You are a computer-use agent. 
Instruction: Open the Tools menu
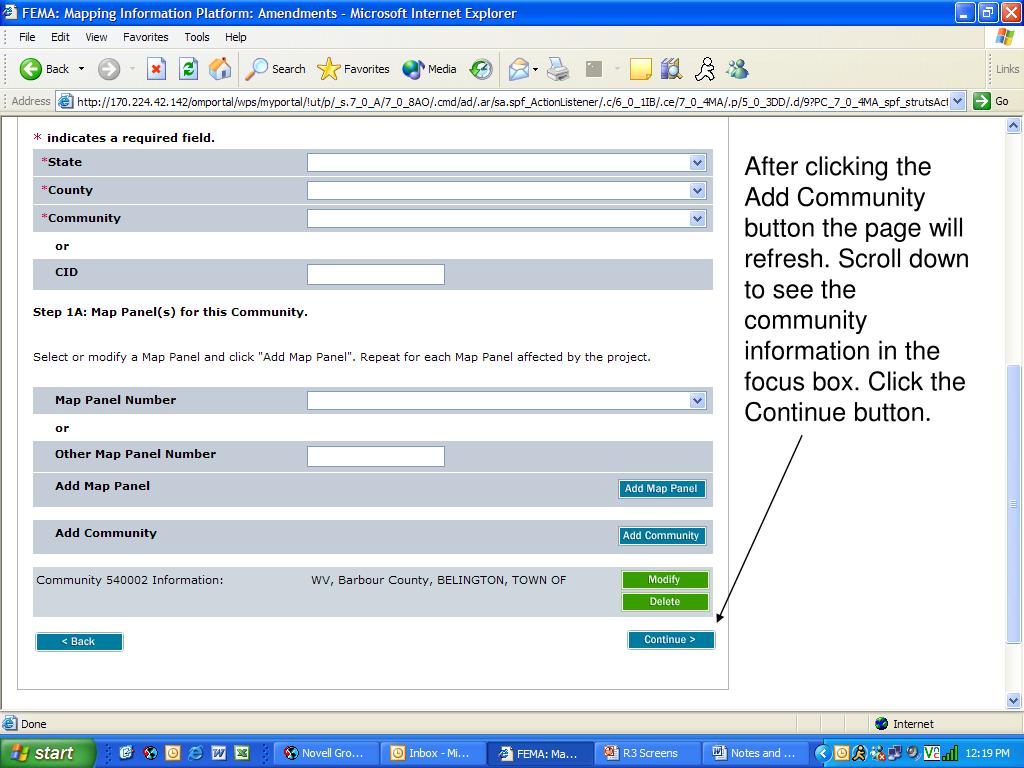tap(197, 37)
